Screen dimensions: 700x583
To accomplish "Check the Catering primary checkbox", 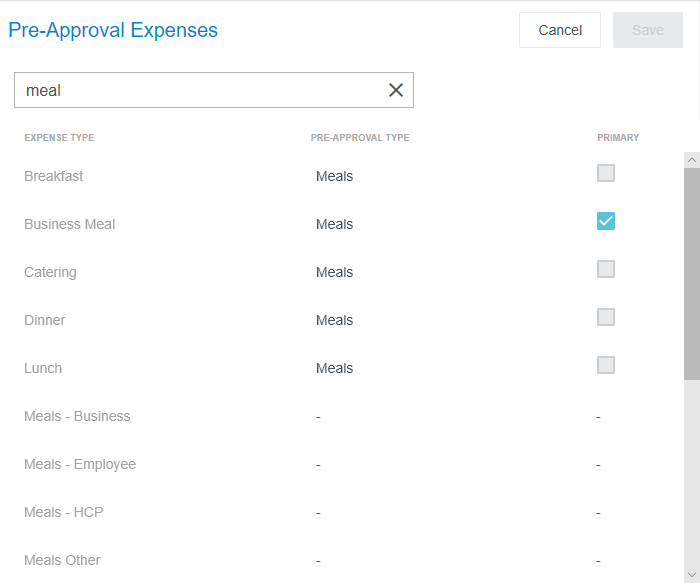I will coord(605,269).
